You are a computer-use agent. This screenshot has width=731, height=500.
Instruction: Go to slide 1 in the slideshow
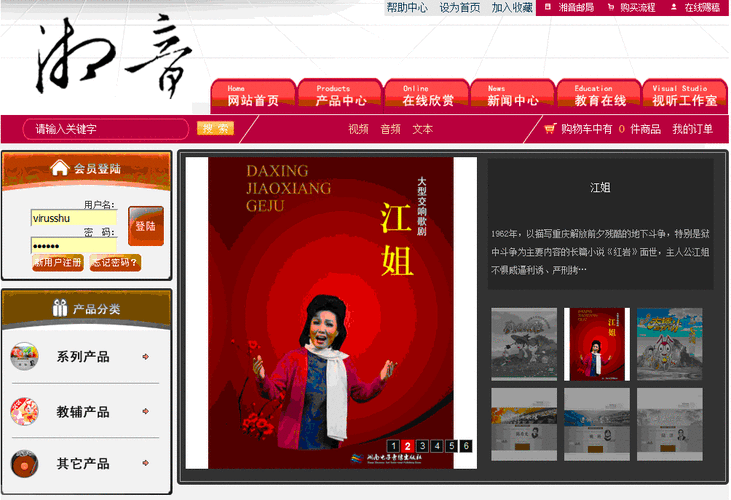click(x=393, y=446)
